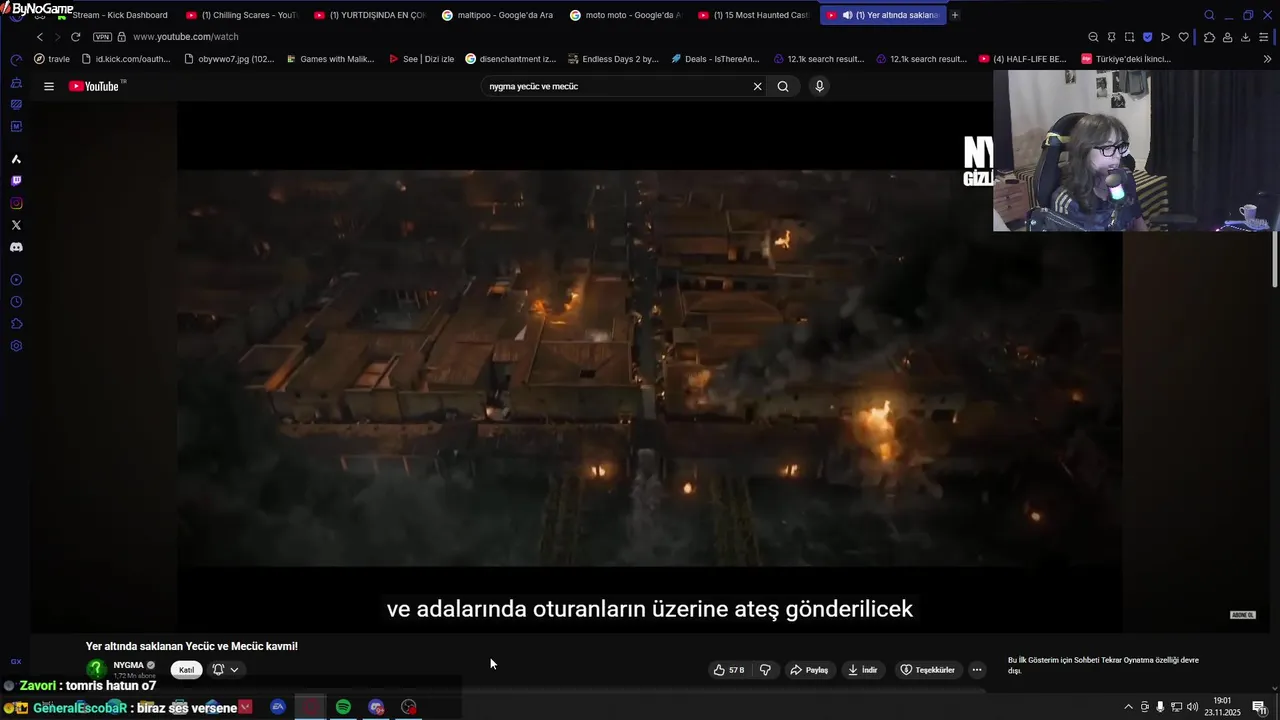The height and width of the screenshot is (720, 1280).
Task: Click the Teşekkürler thanks button
Action: 928,670
